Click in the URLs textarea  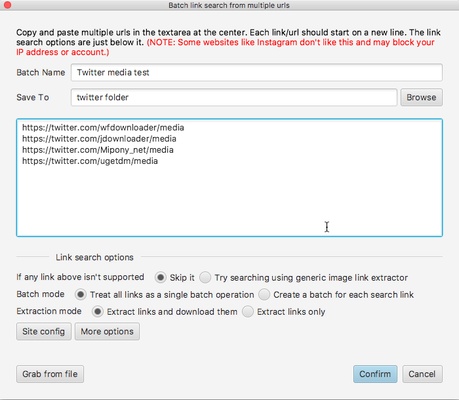click(x=229, y=178)
